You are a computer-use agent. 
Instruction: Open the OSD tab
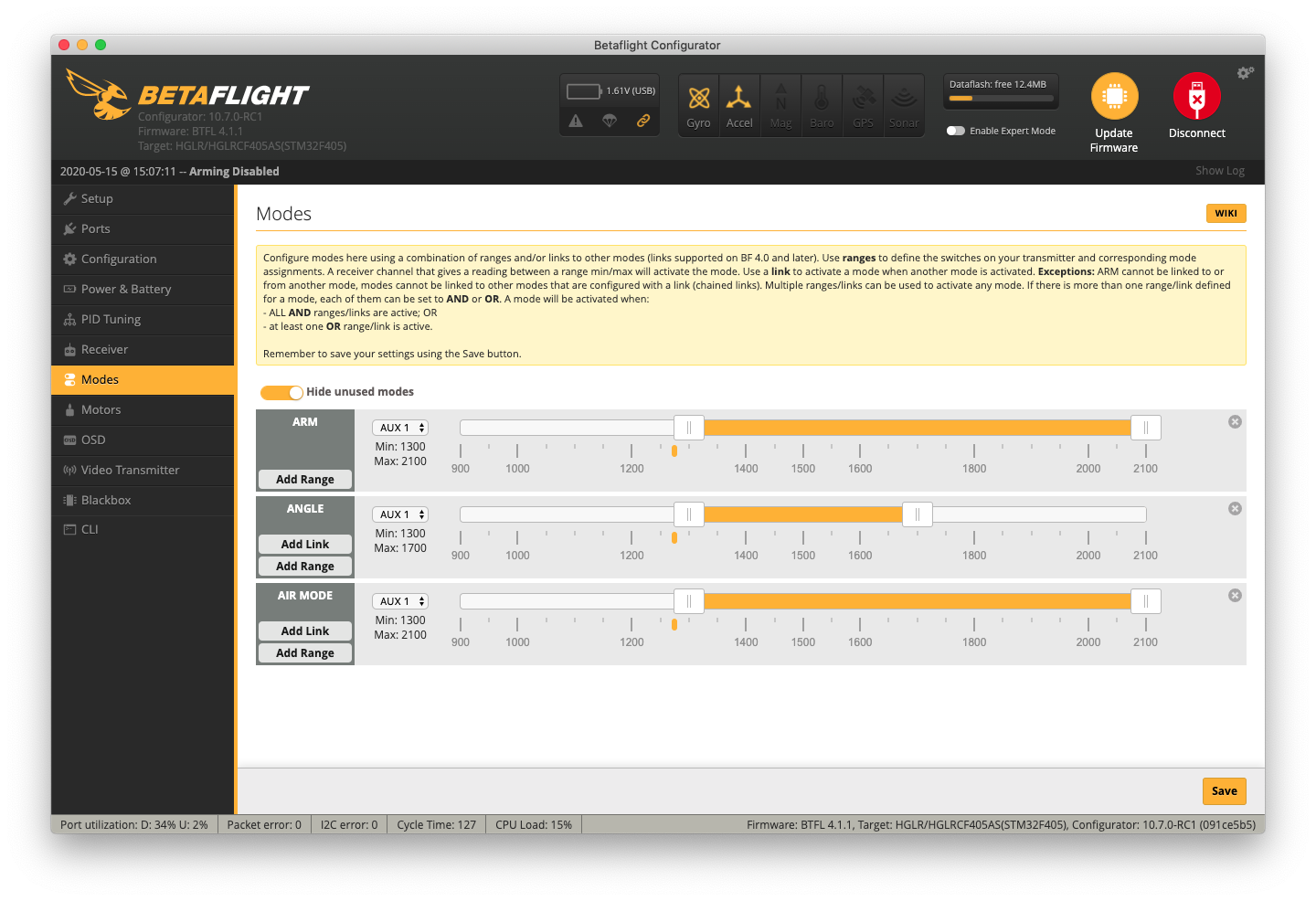click(x=143, y=440)
